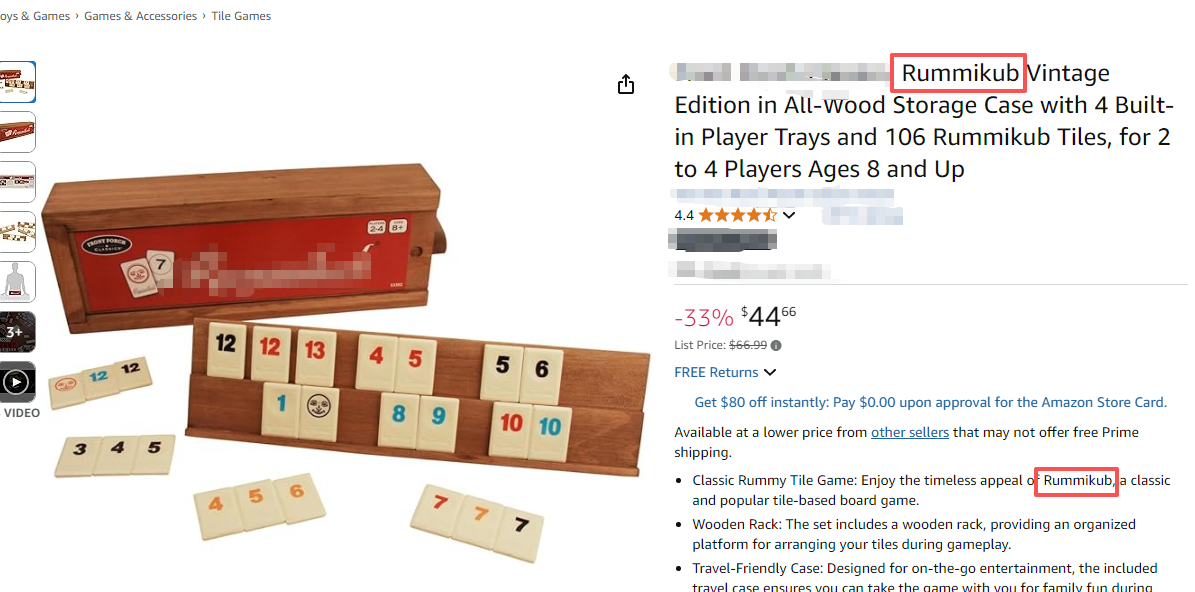Open the Toys & Games breadcrumb
Viewport: 1195px width, 592px height.
[35, 16]
